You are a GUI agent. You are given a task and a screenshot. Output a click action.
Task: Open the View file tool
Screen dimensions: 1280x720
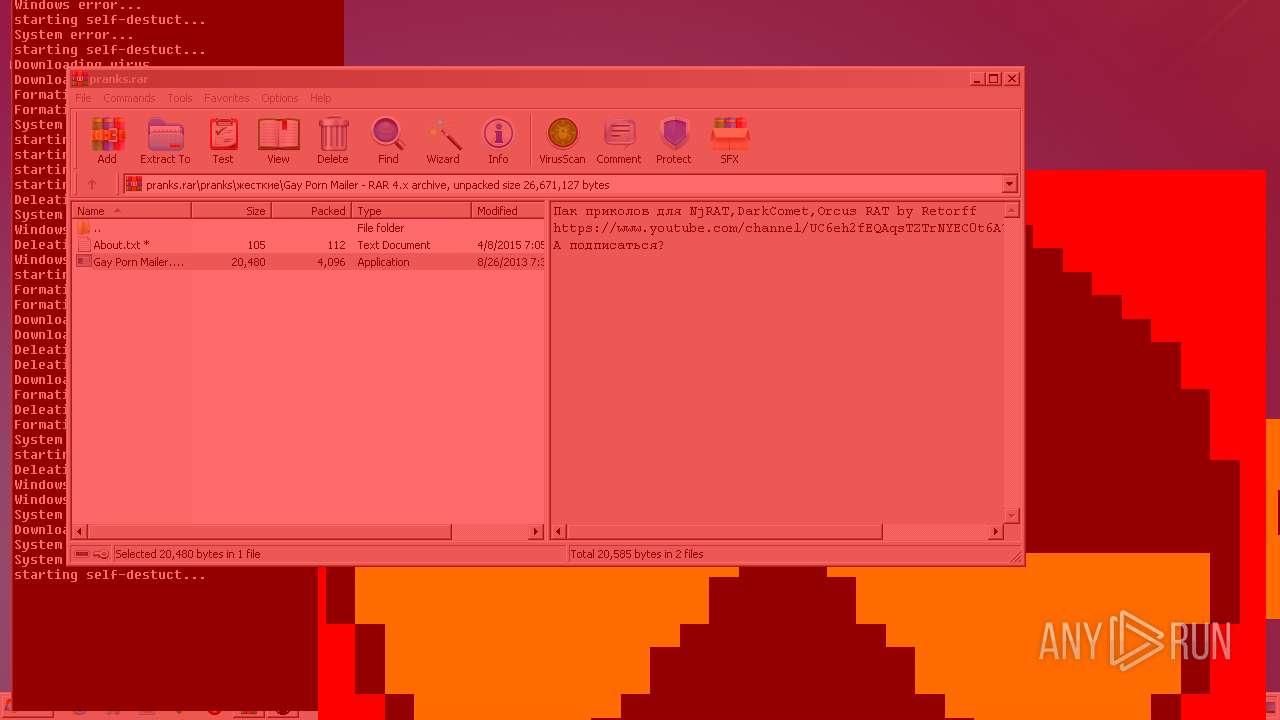point(278,141)
